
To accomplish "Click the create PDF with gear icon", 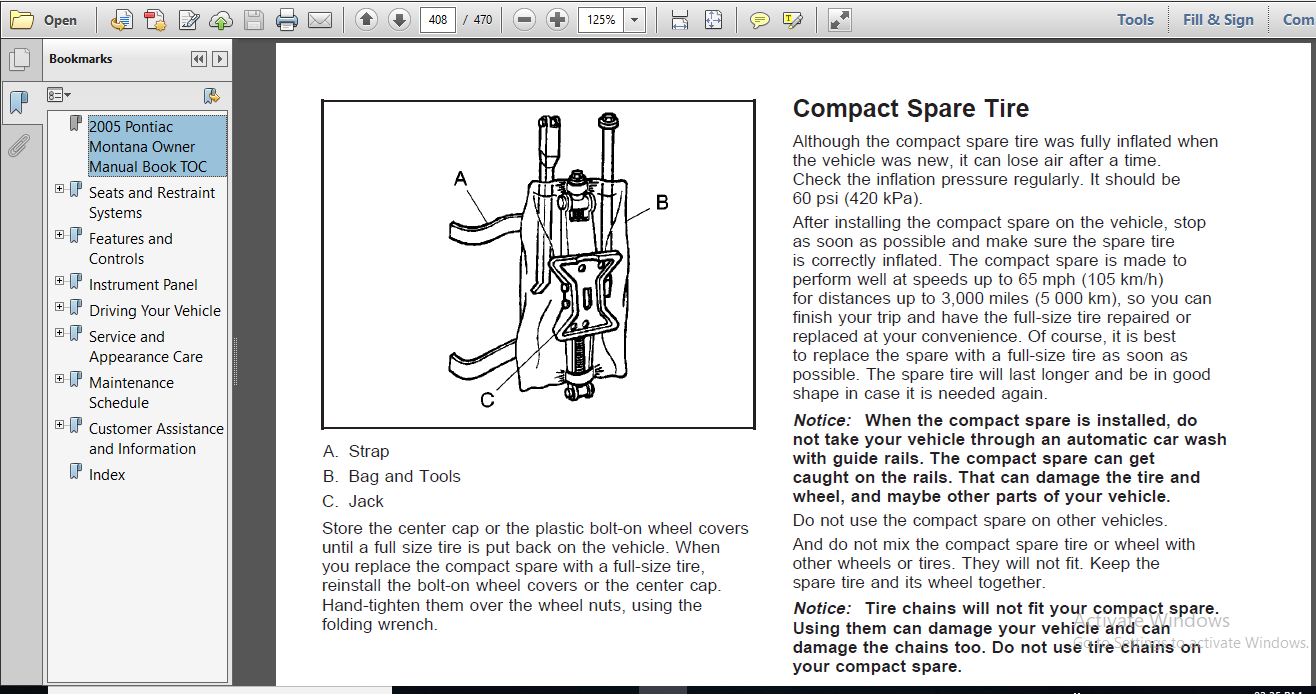I will (x=155, y=19).
